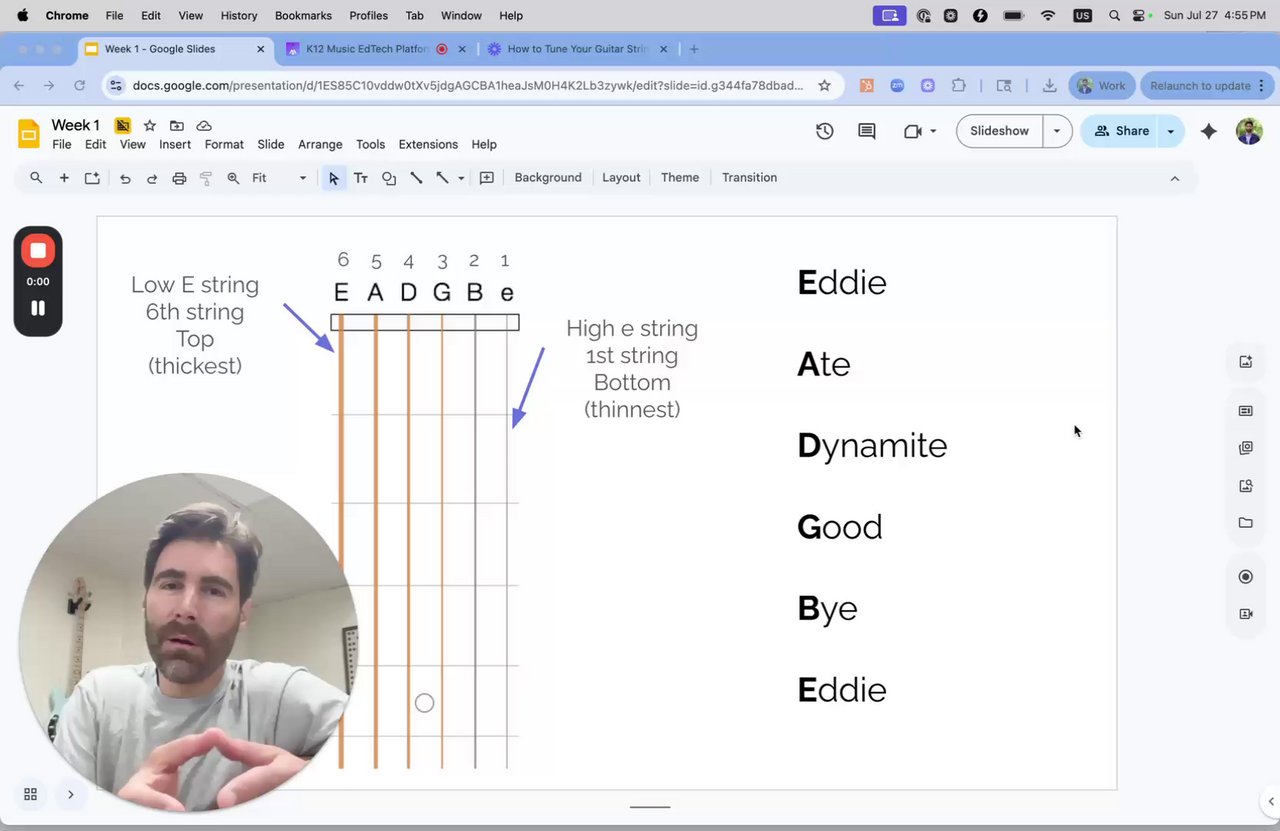Screen dimensions: 1280x831
Task: Open the Shape insert tool
Action: [x=389, y=178]
